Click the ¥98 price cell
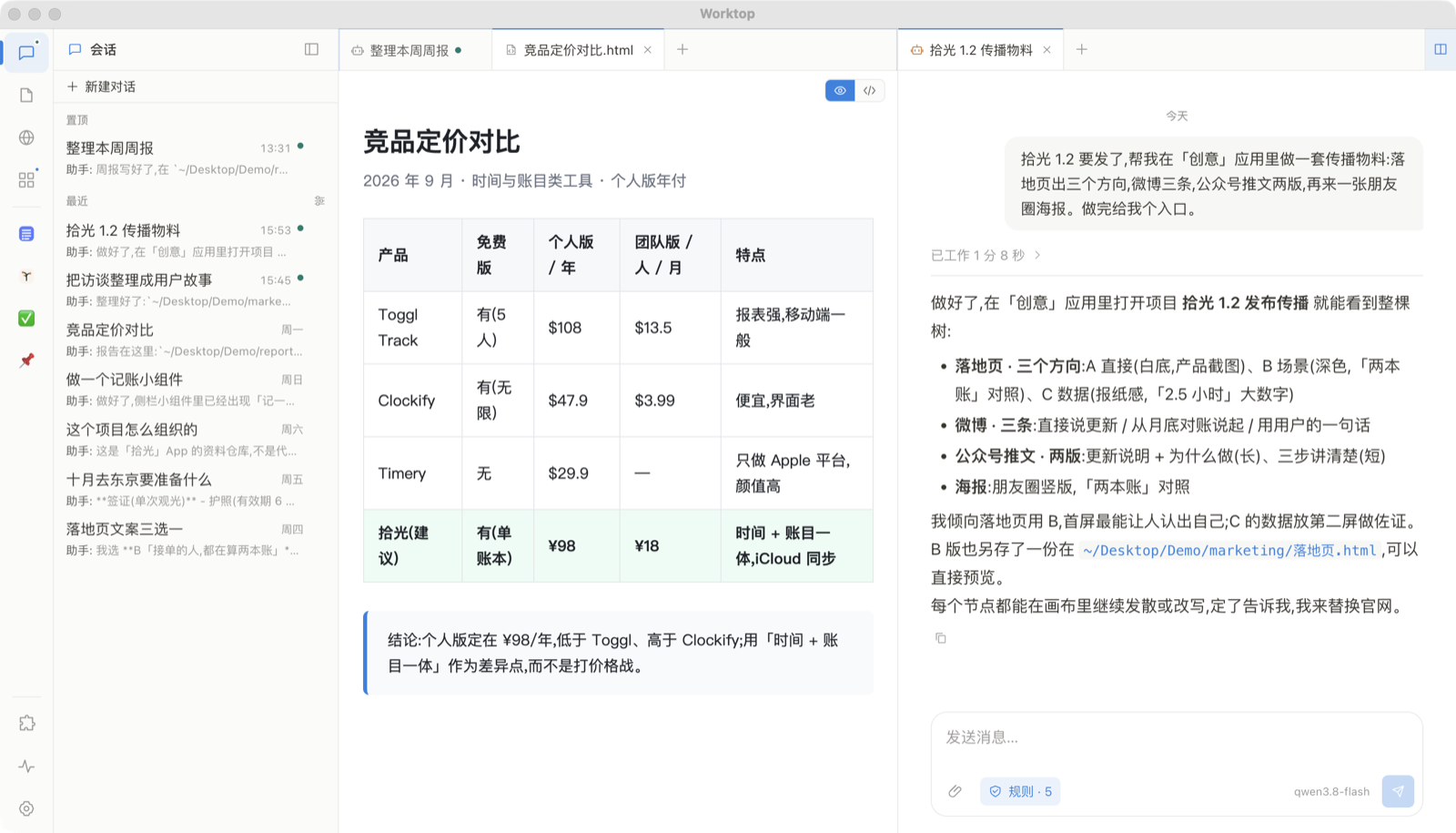This screenshot has height=833, width=1456. coord(577,546)
